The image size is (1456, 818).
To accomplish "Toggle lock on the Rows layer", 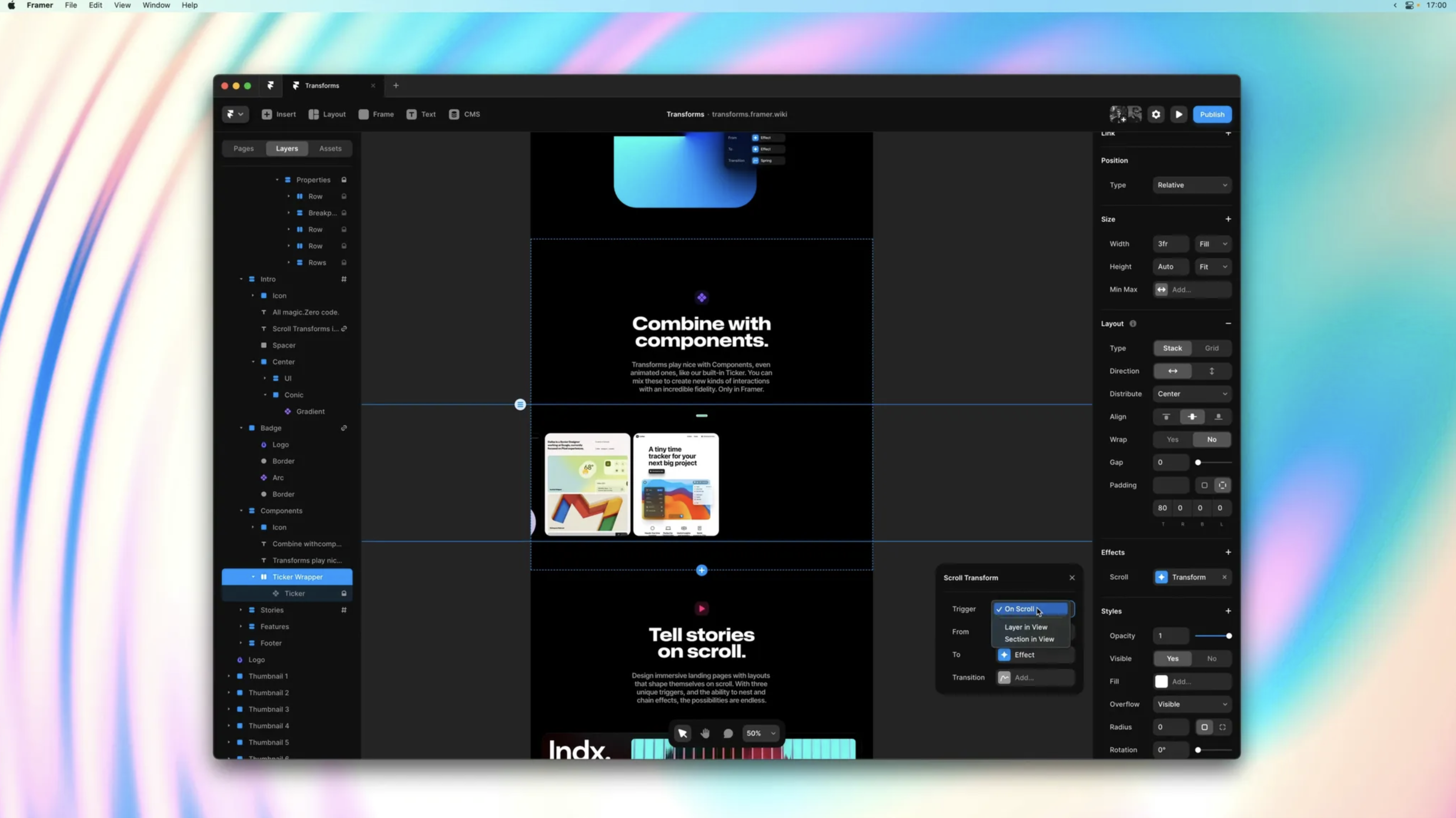I will click(343, 263).
